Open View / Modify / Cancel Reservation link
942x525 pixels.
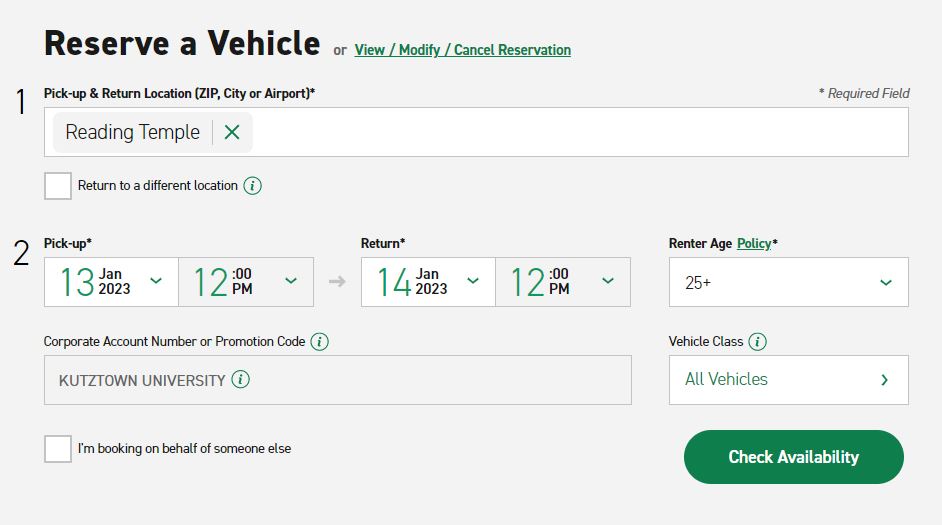(462, 50)
